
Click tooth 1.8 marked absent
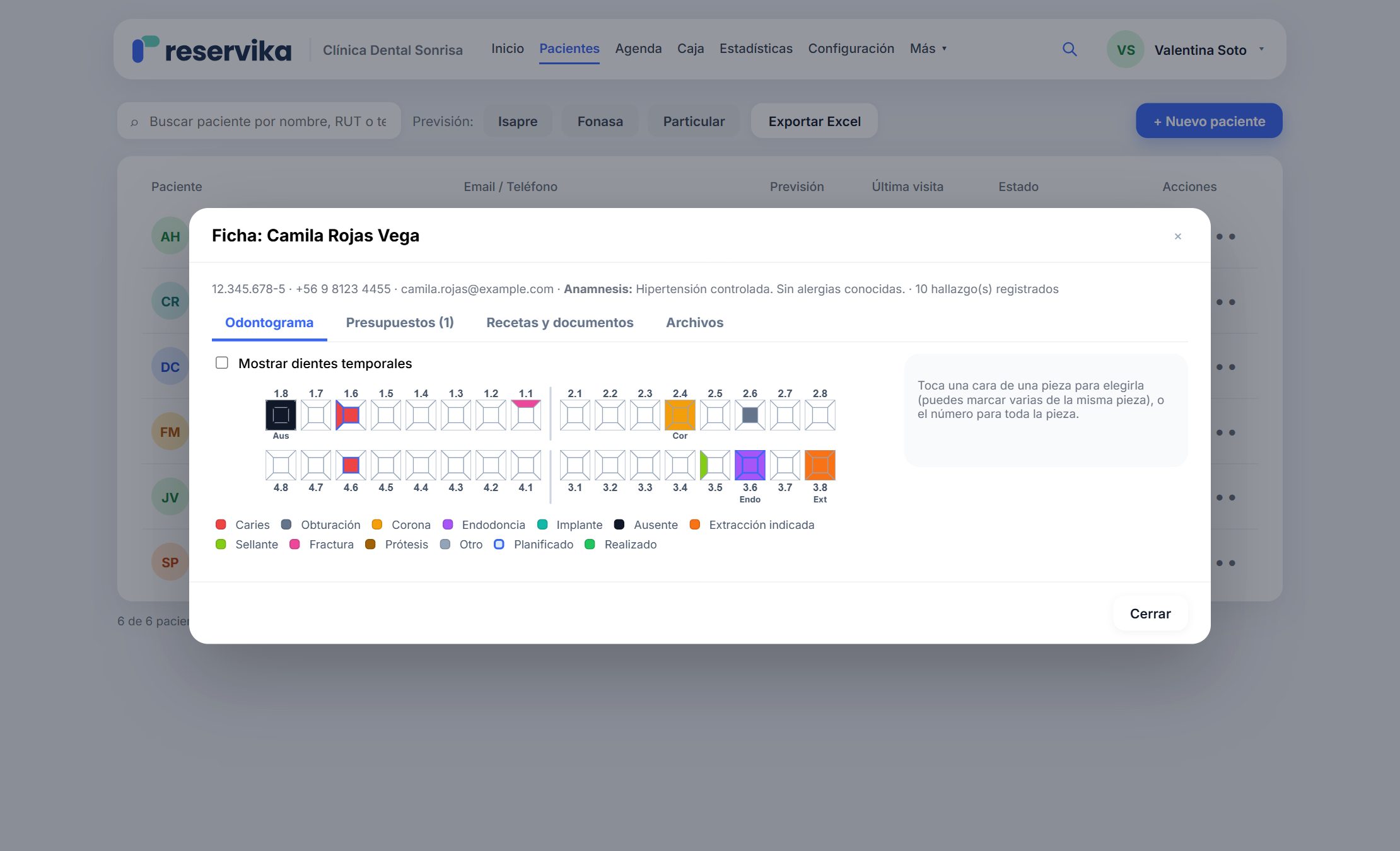[281, 415]
